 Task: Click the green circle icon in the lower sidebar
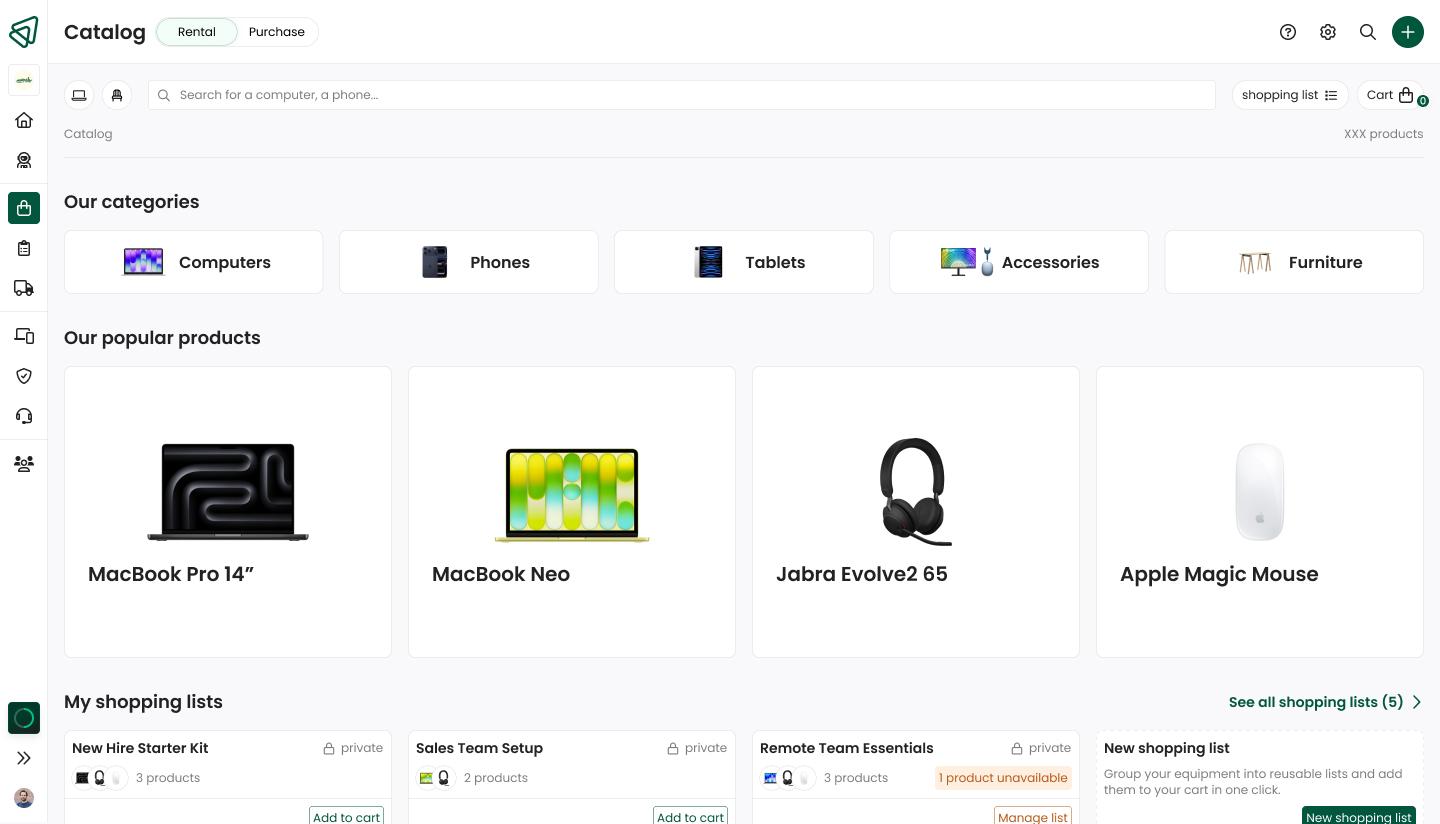point(24,718)
